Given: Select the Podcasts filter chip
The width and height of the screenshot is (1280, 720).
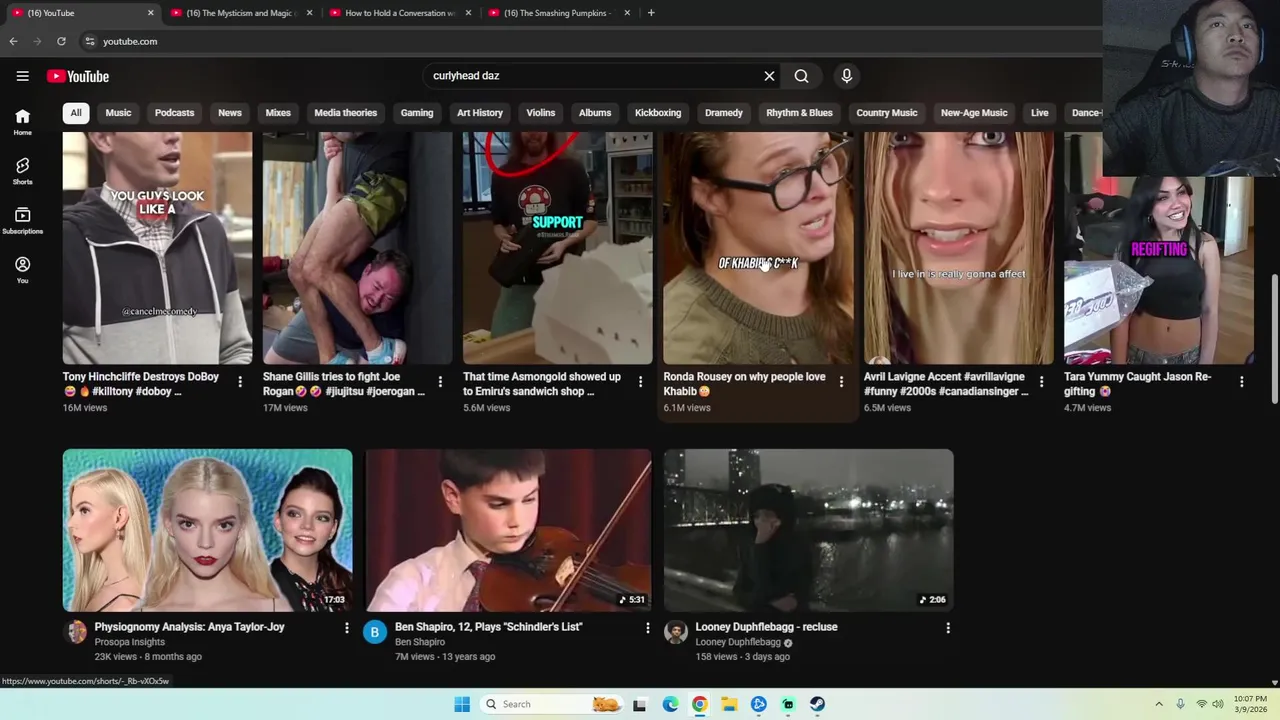Looking at the screenshot, I should coord(174,113).
